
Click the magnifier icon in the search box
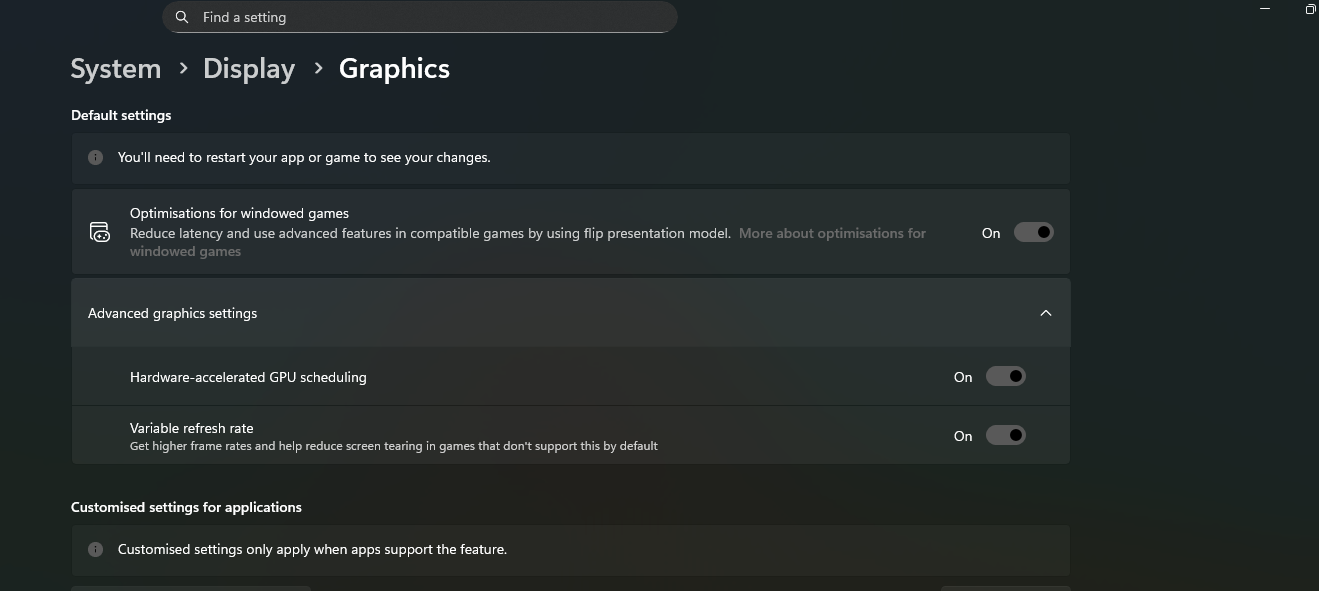(182, 17)
